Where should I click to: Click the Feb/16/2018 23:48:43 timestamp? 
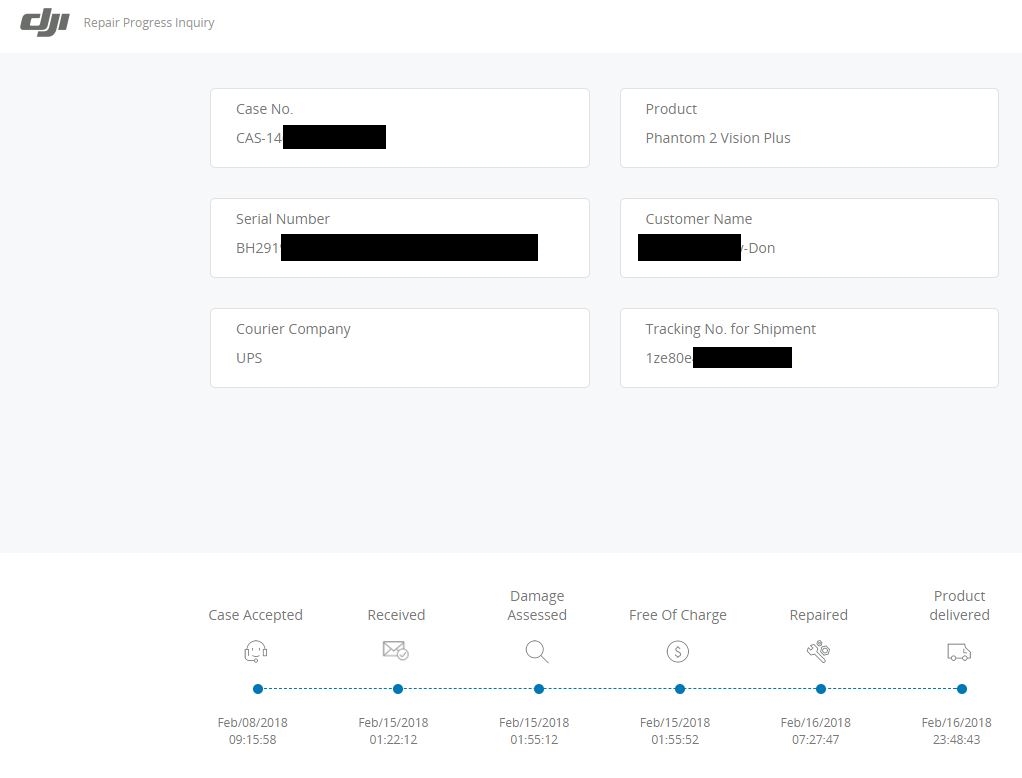(x=957, y=731)
